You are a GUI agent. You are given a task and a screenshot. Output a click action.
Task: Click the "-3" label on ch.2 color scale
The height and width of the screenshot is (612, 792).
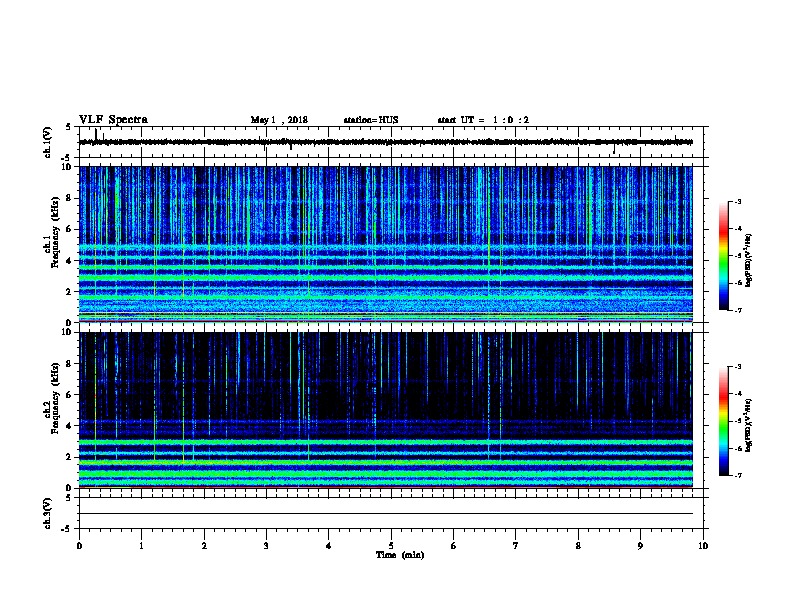click(737, 367)
